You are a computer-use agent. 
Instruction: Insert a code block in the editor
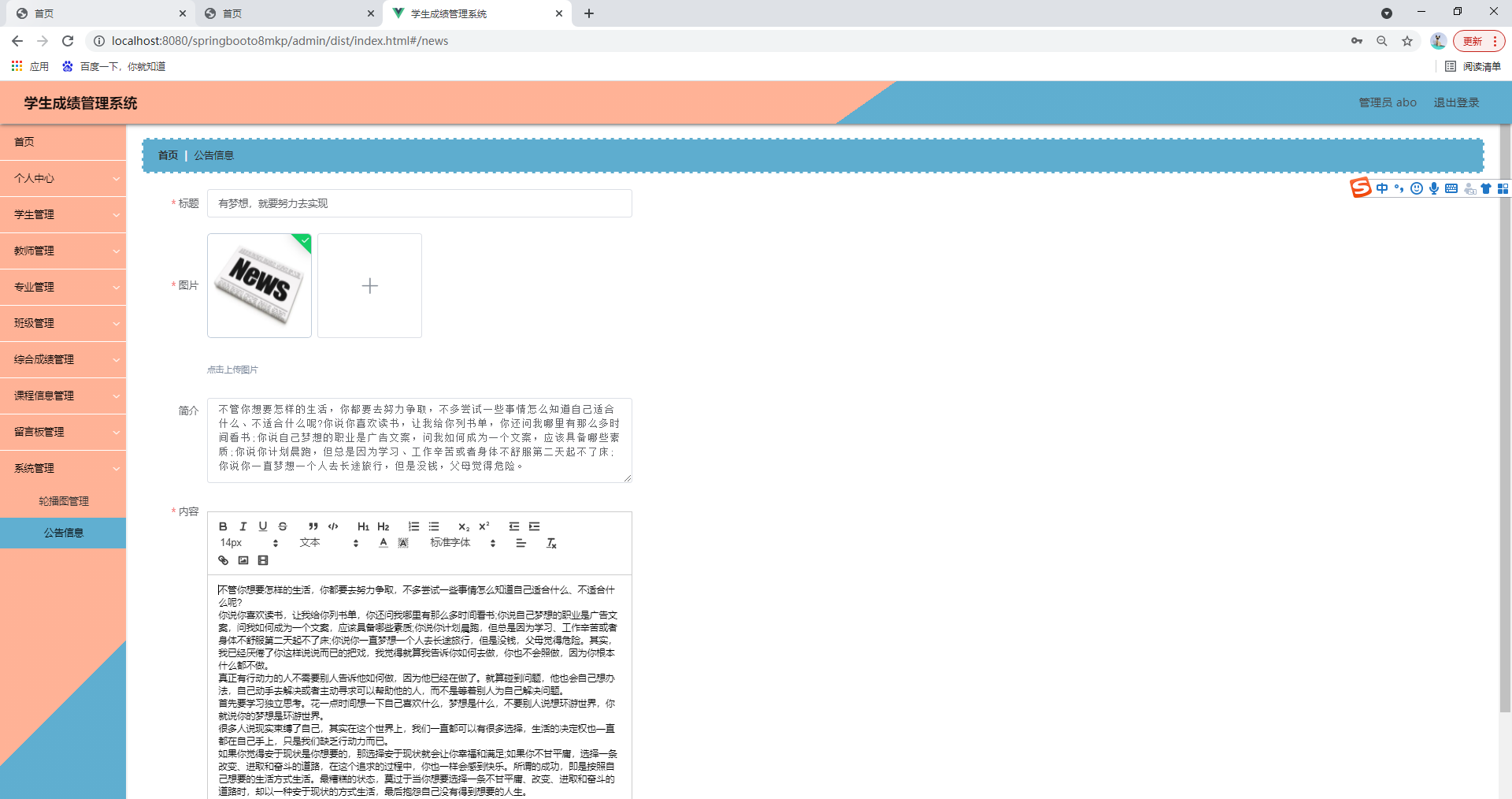[333, 526]
